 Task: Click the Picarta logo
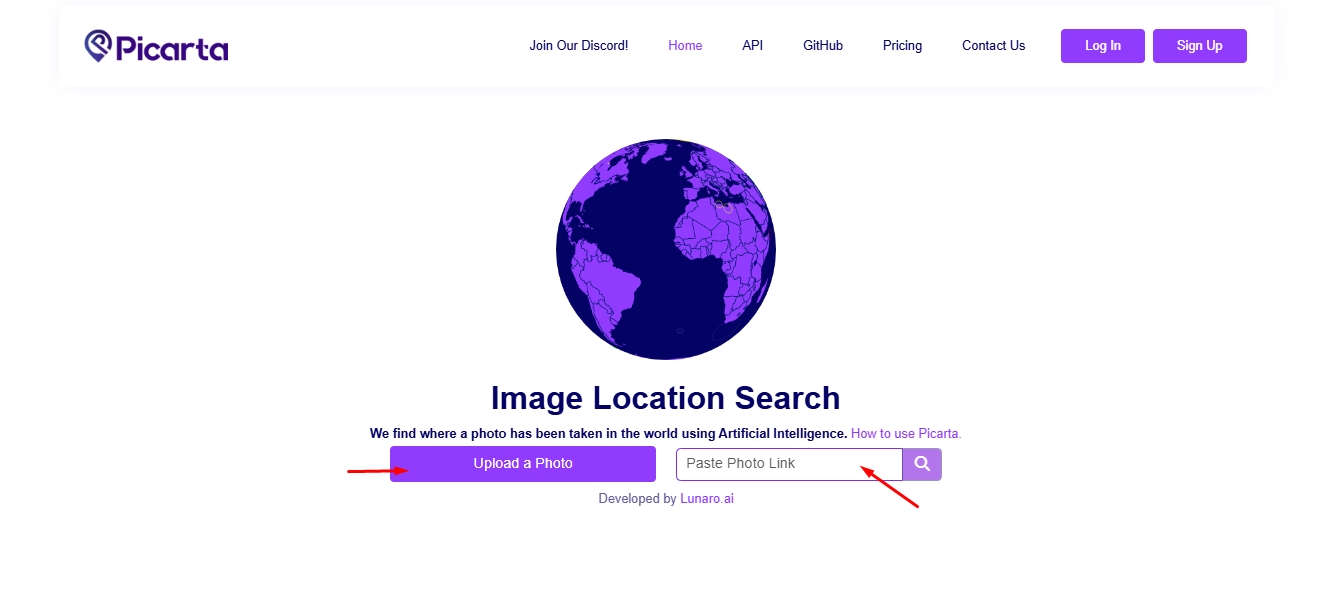tap(156, 46)
